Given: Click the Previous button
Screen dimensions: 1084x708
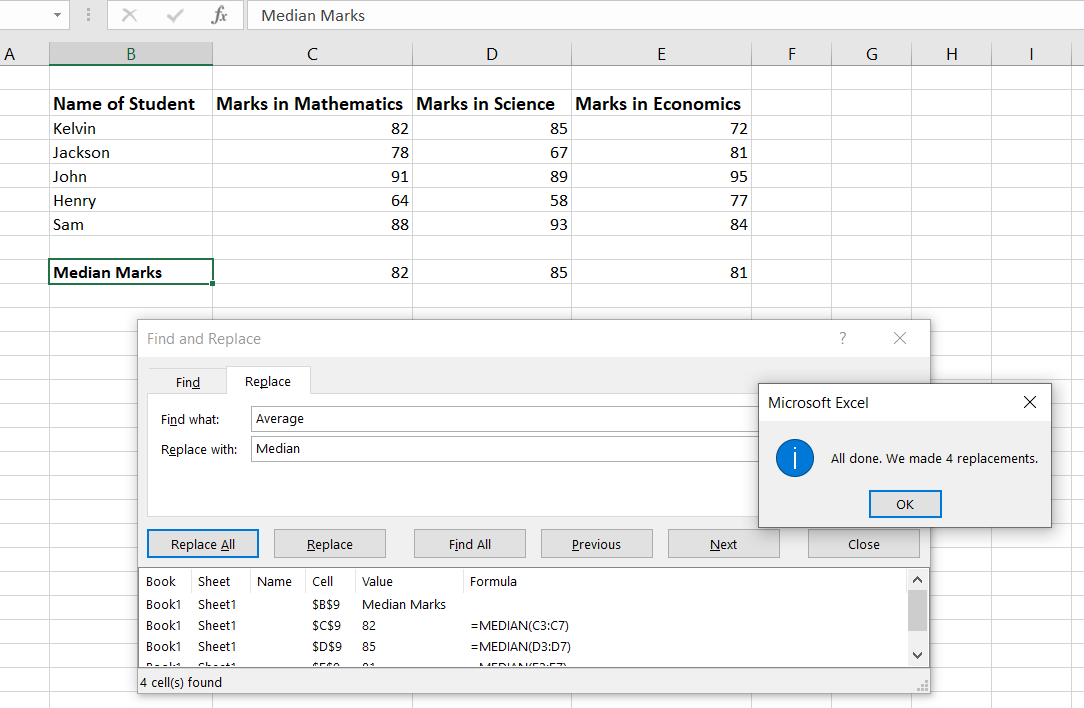Looking at the screenshot, I should tap(596, 544).
